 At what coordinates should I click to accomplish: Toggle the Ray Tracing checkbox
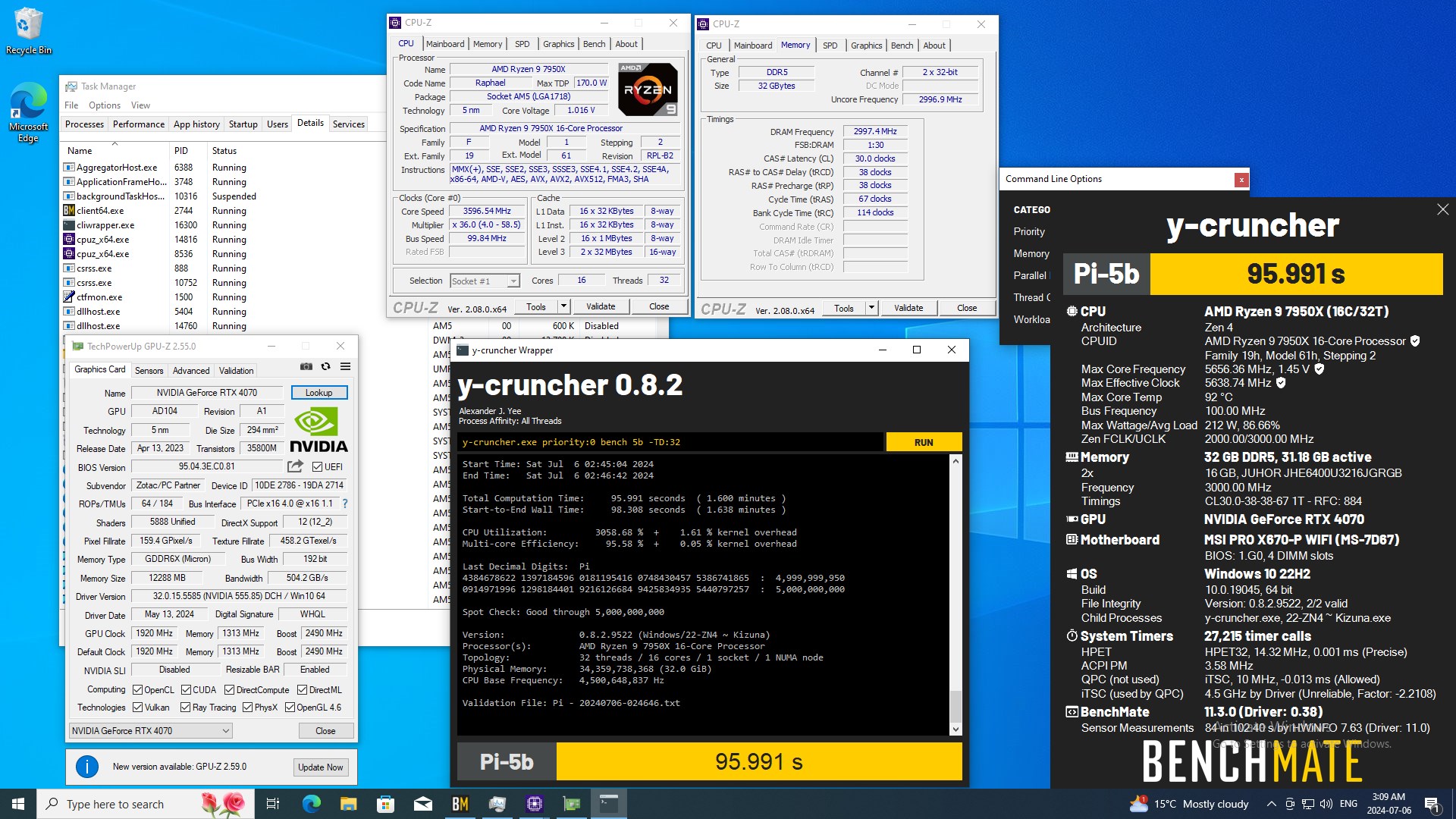(x=185, y=708)
